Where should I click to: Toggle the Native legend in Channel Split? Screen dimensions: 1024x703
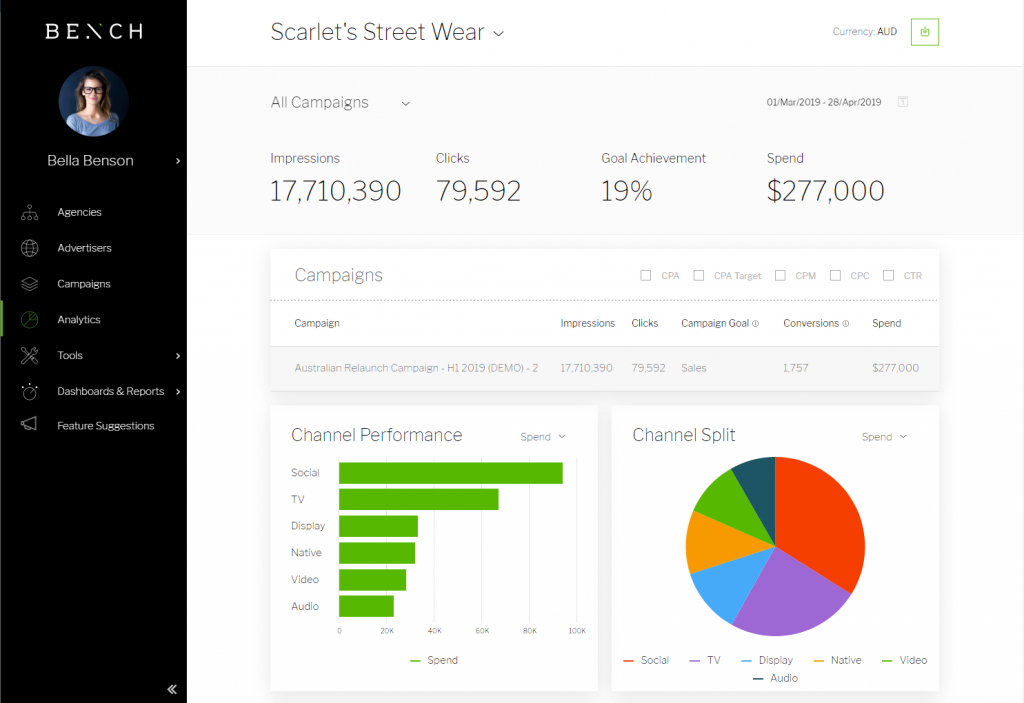[837, 661]
